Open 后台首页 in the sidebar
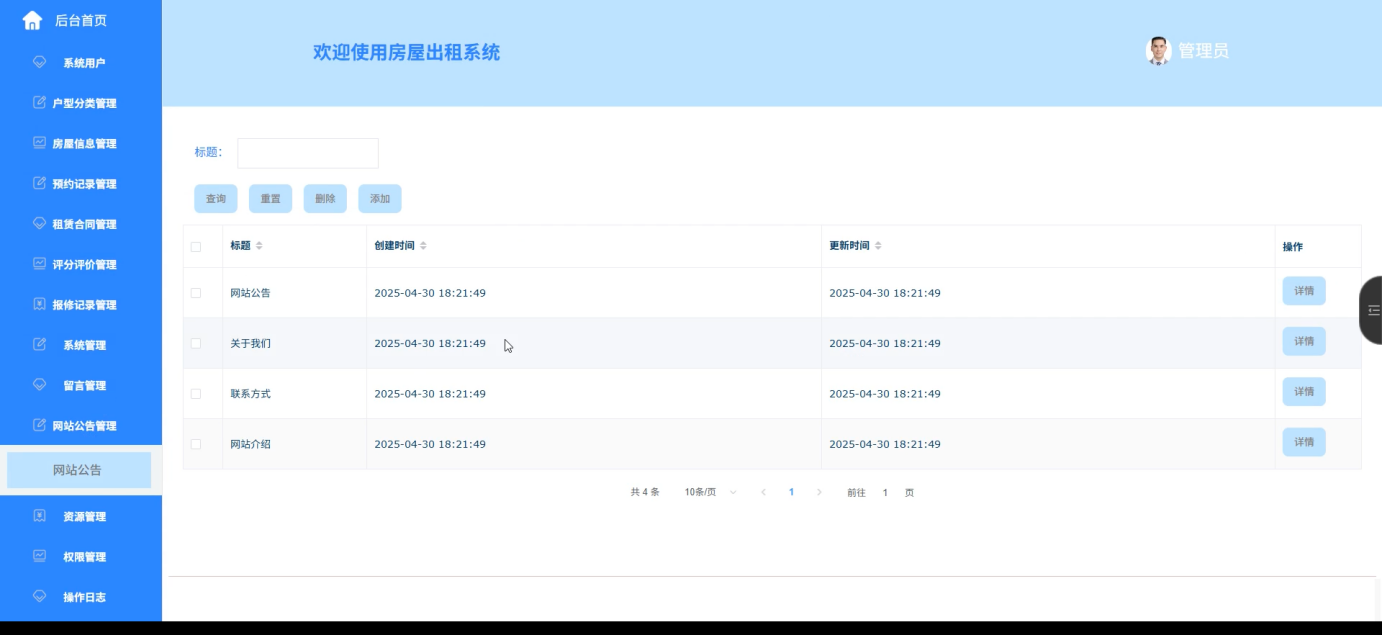The height and width of the screenshot is (635, 1382). click(x=81, y=20)
